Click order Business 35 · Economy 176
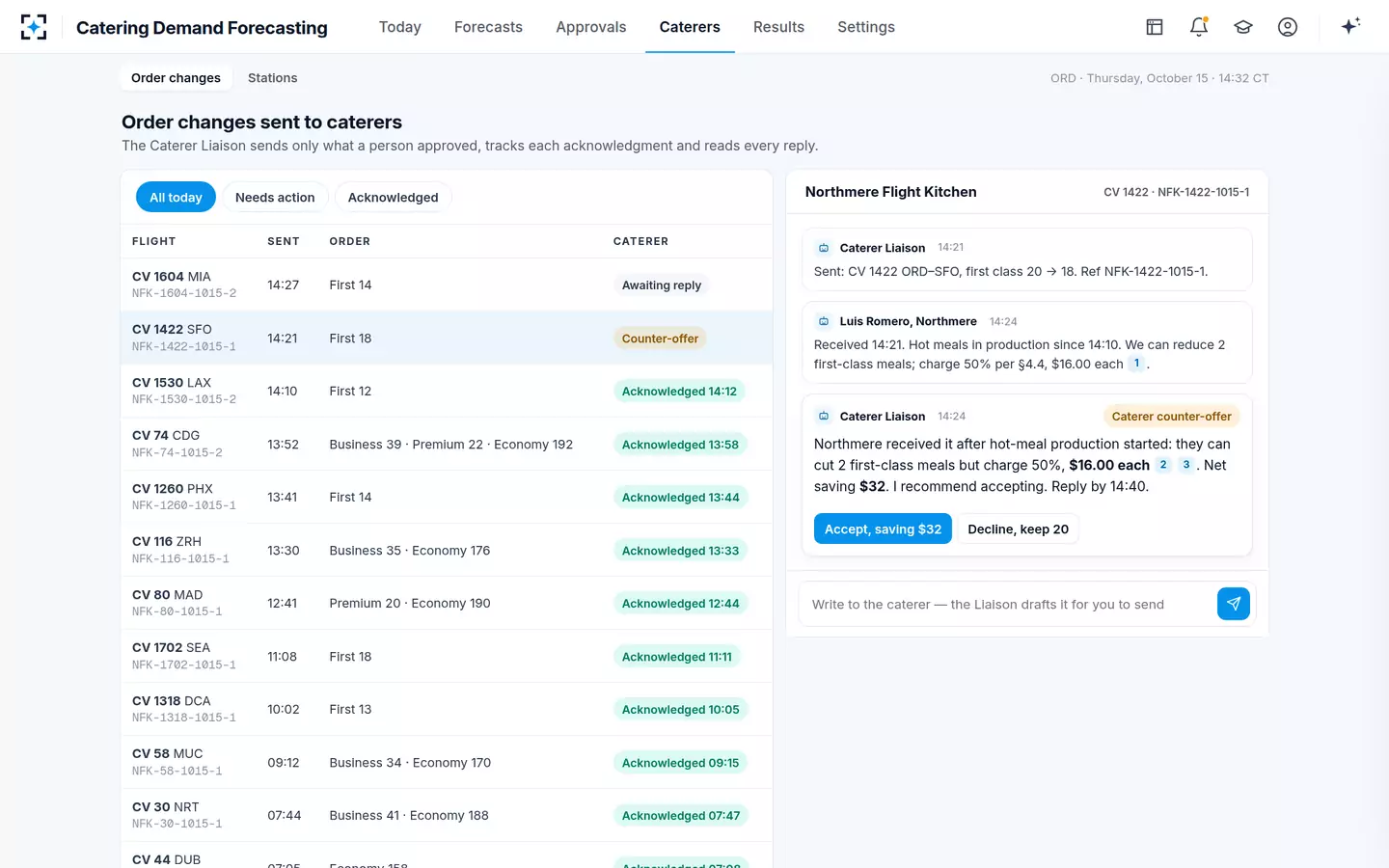The image size is (1389, 868). tap(410, 551)
